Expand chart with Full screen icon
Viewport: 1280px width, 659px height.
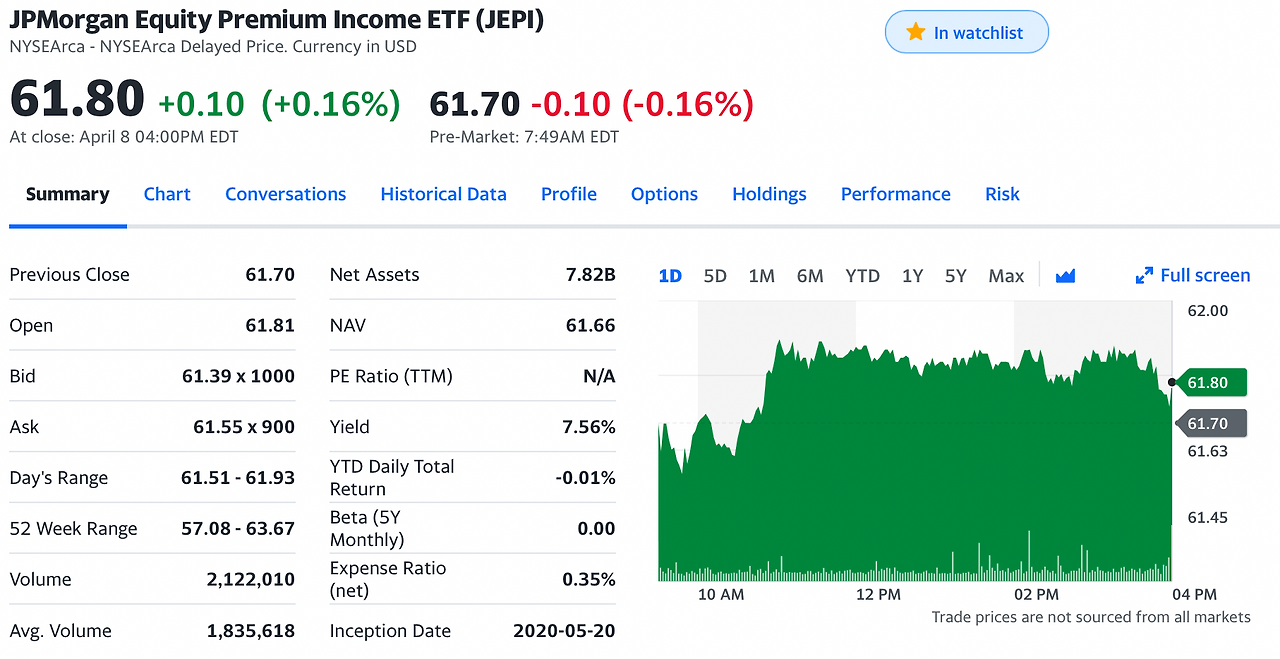1192,275
